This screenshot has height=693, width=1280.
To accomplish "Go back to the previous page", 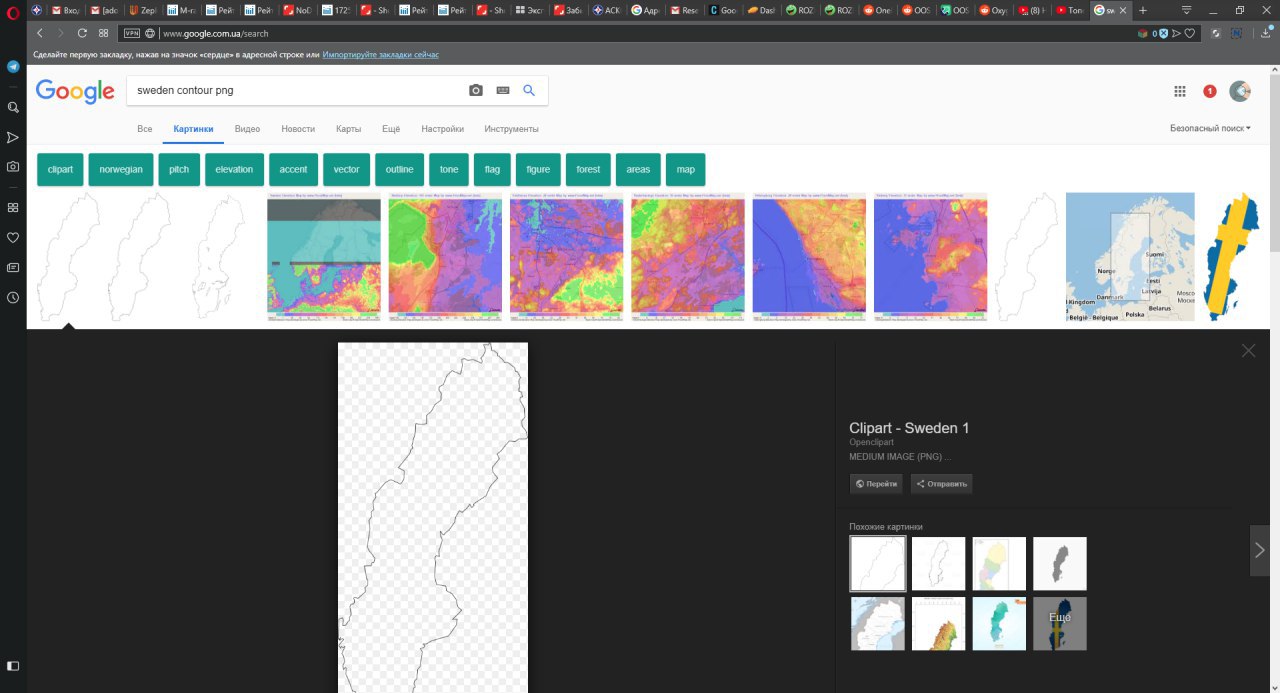I will pos(39,33).
